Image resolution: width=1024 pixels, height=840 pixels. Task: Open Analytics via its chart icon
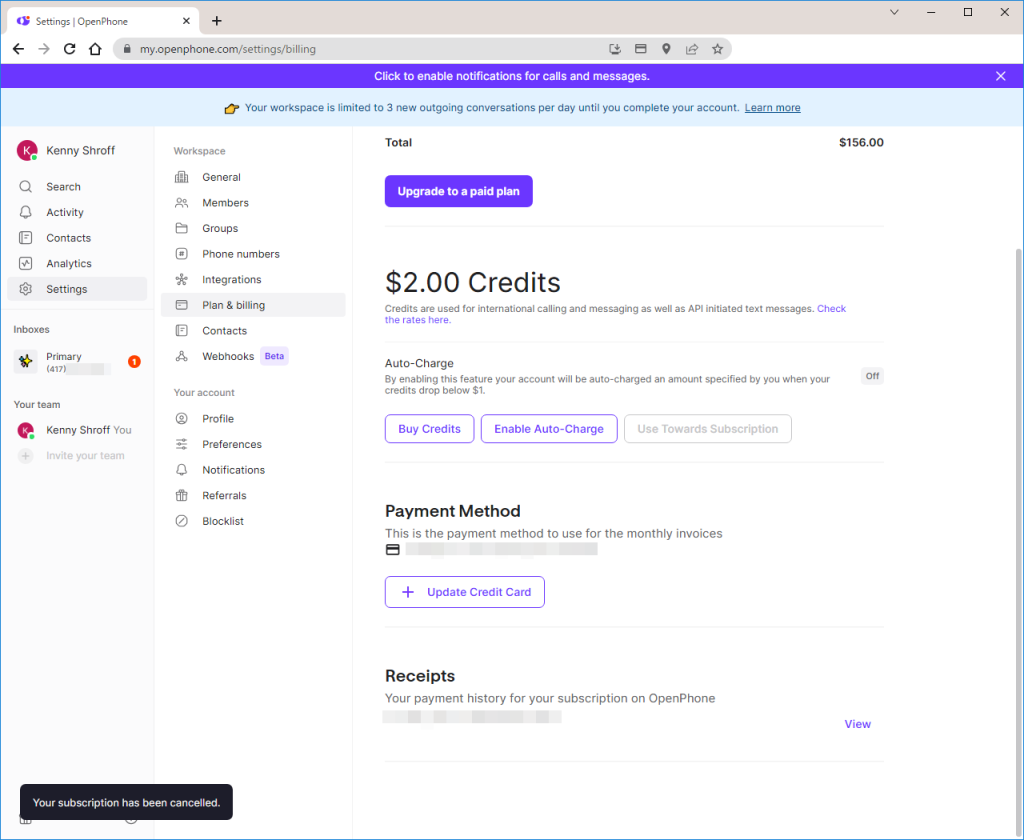26,264
